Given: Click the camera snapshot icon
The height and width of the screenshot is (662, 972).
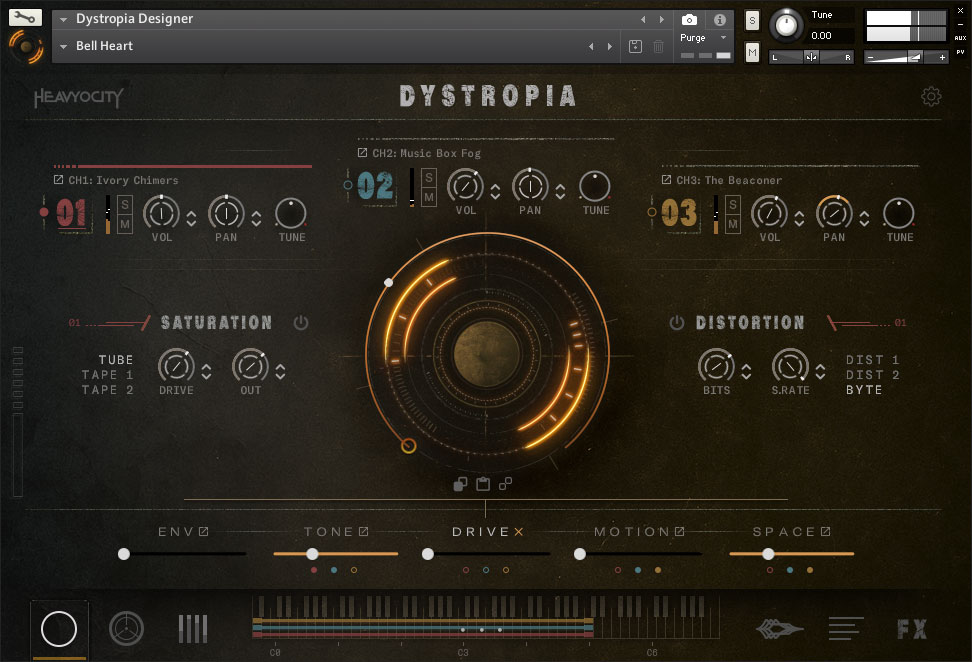Looking at the screenshot, I should 689,20.
